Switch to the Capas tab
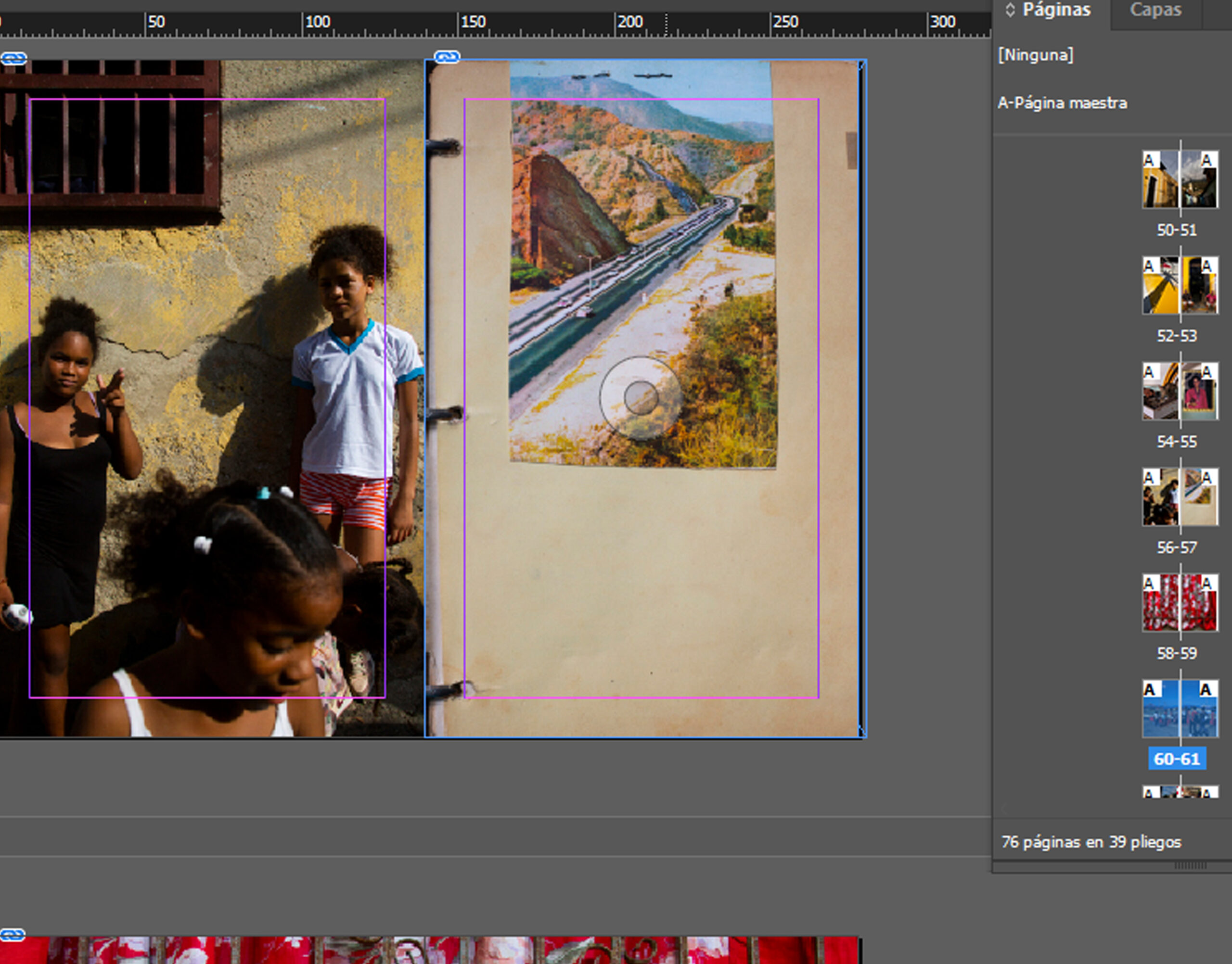This screenshot has width=1232, height=964. coord(1155,10)
